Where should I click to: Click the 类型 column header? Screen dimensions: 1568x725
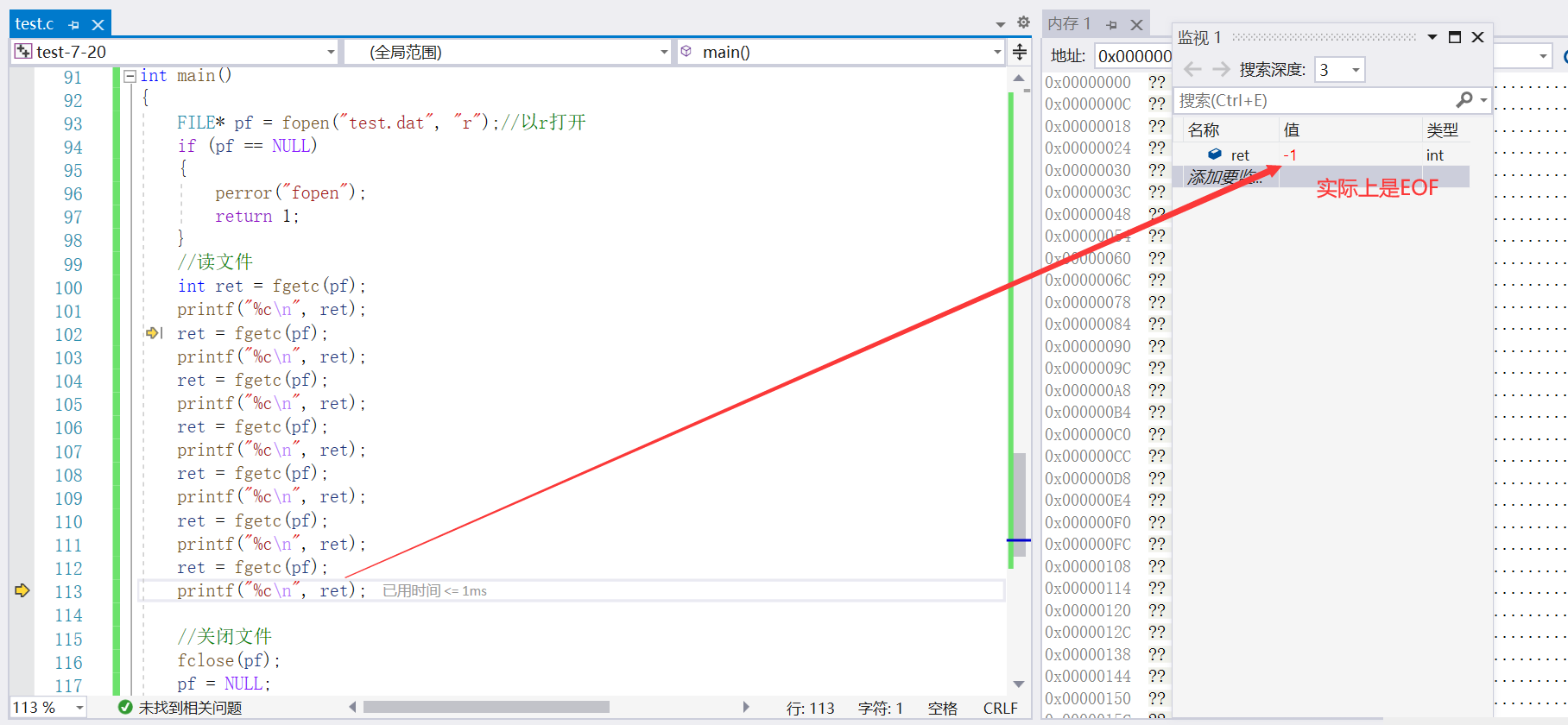tap(1442, 130)
